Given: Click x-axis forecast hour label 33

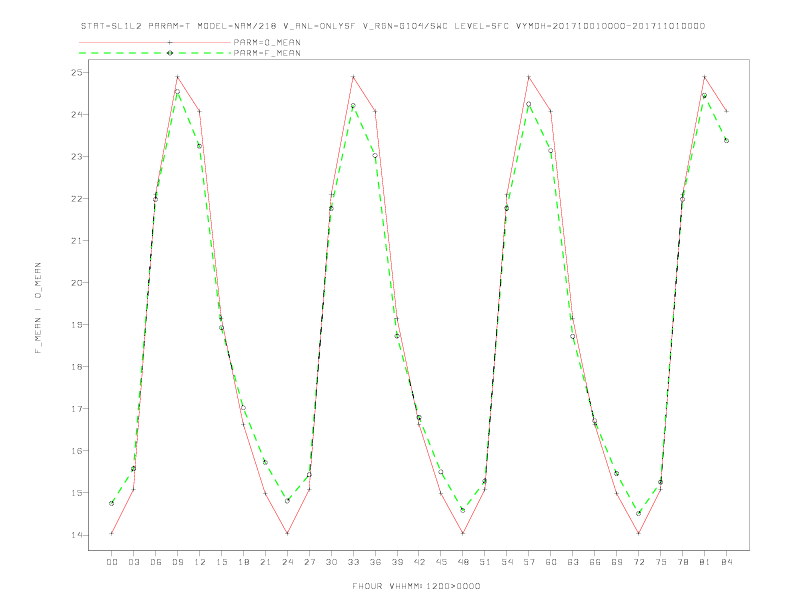Looking at the screenshot, I should point(353,562).
